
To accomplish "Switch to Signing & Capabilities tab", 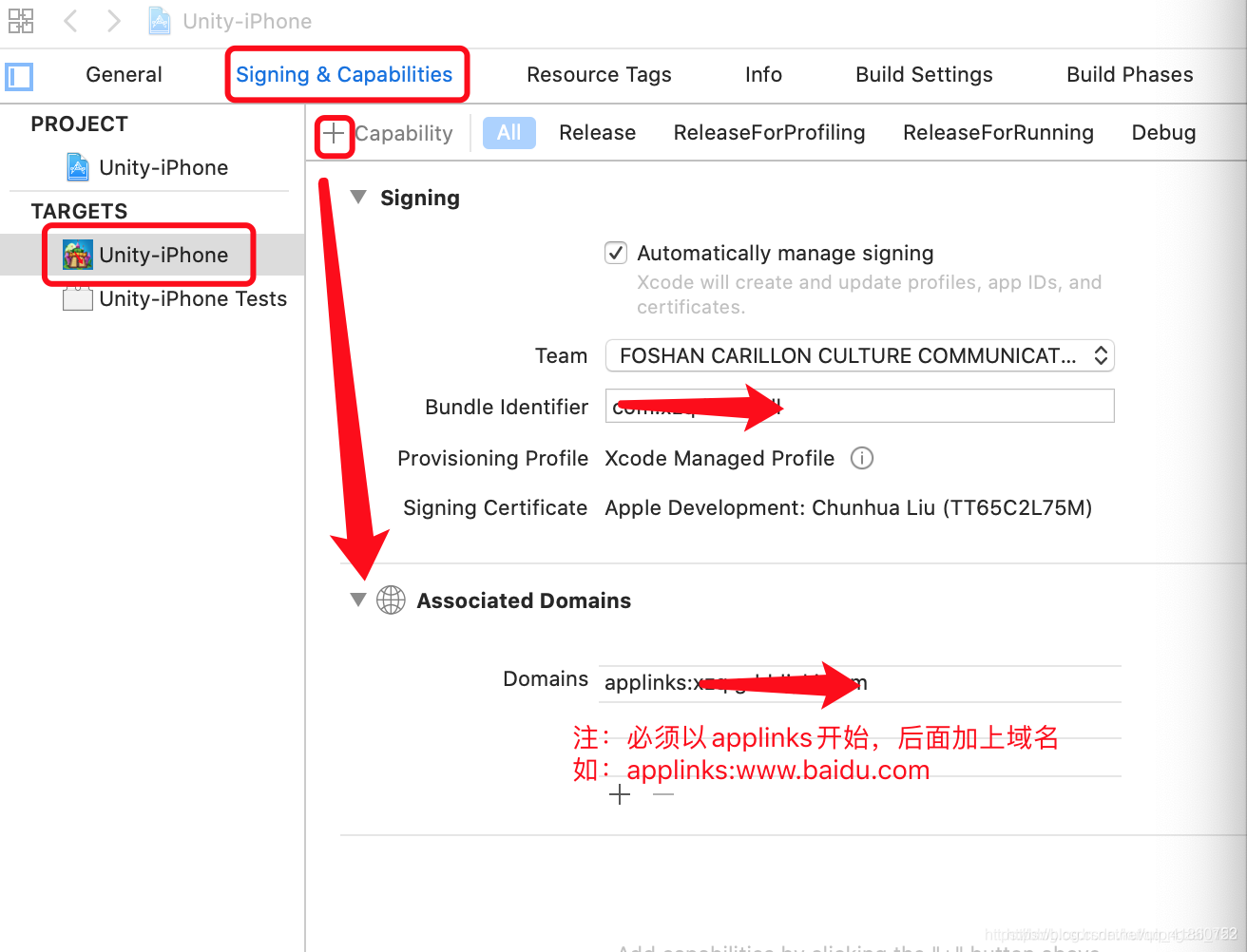I will 344,75.
